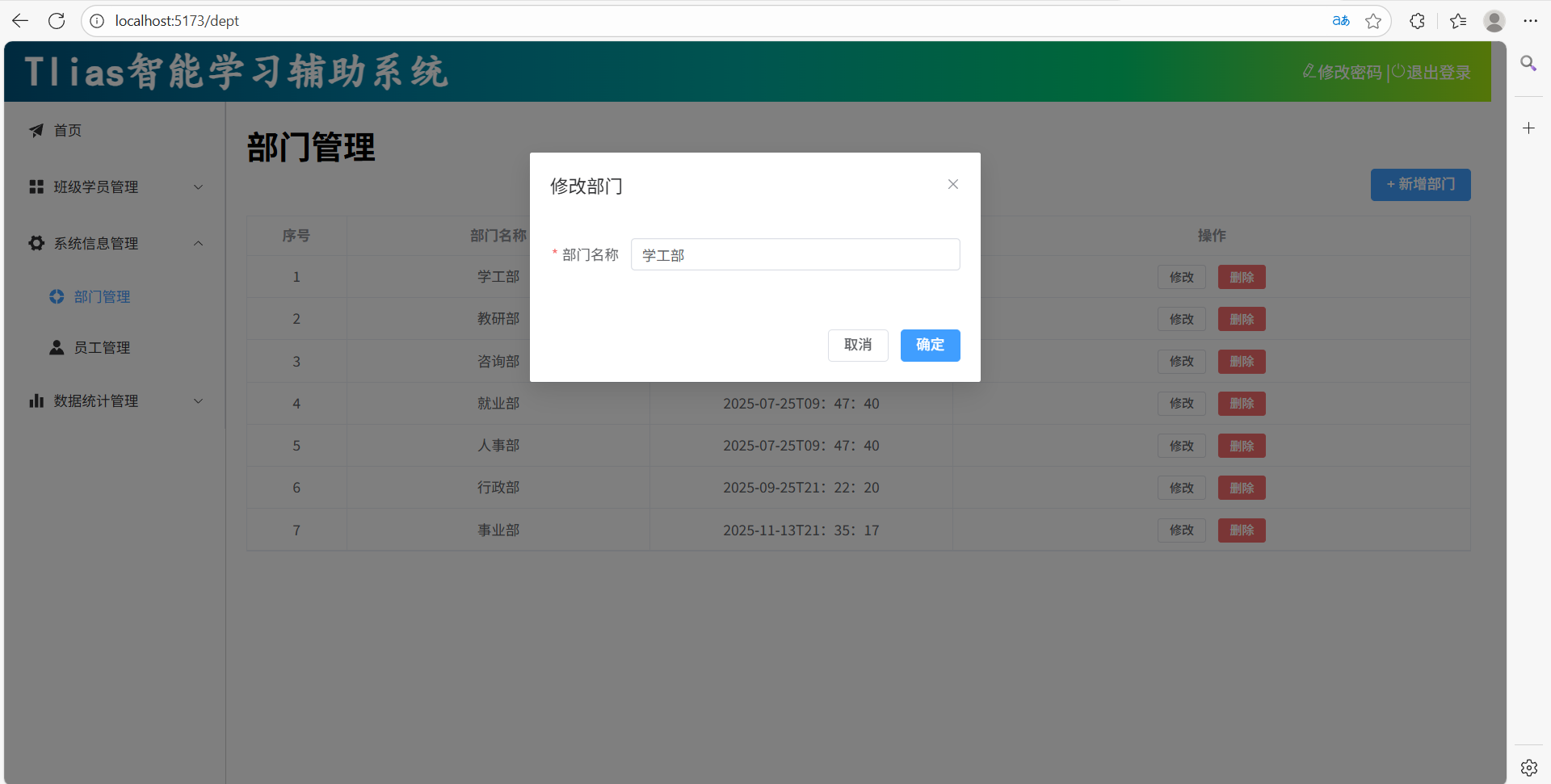Click the 确定 button in dialog
The height and width of the screenshot is (784, 1551).
(x=930, y=345)
